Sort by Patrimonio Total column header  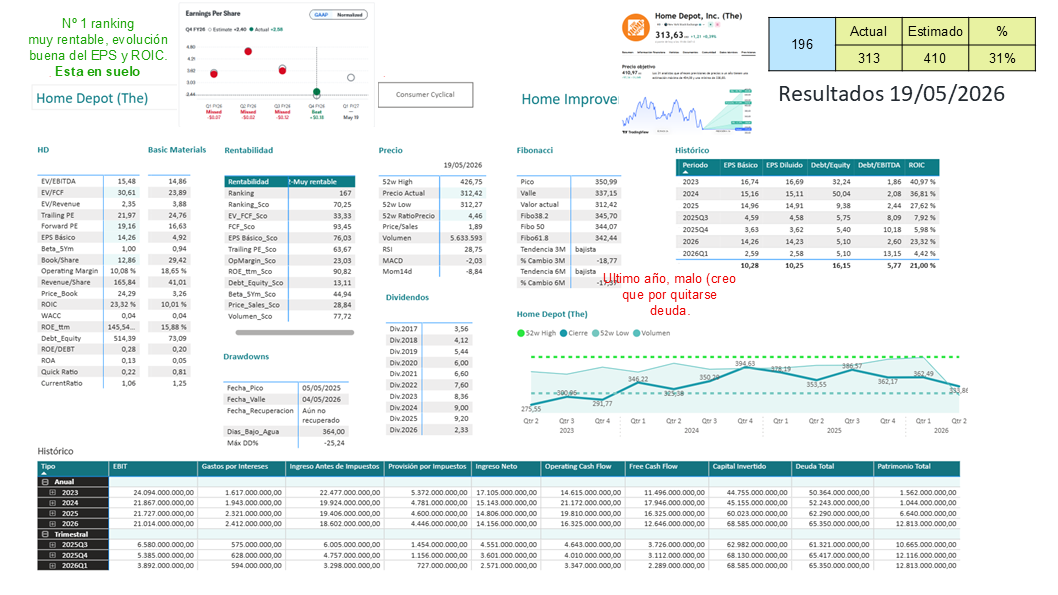tap(916, 467)
